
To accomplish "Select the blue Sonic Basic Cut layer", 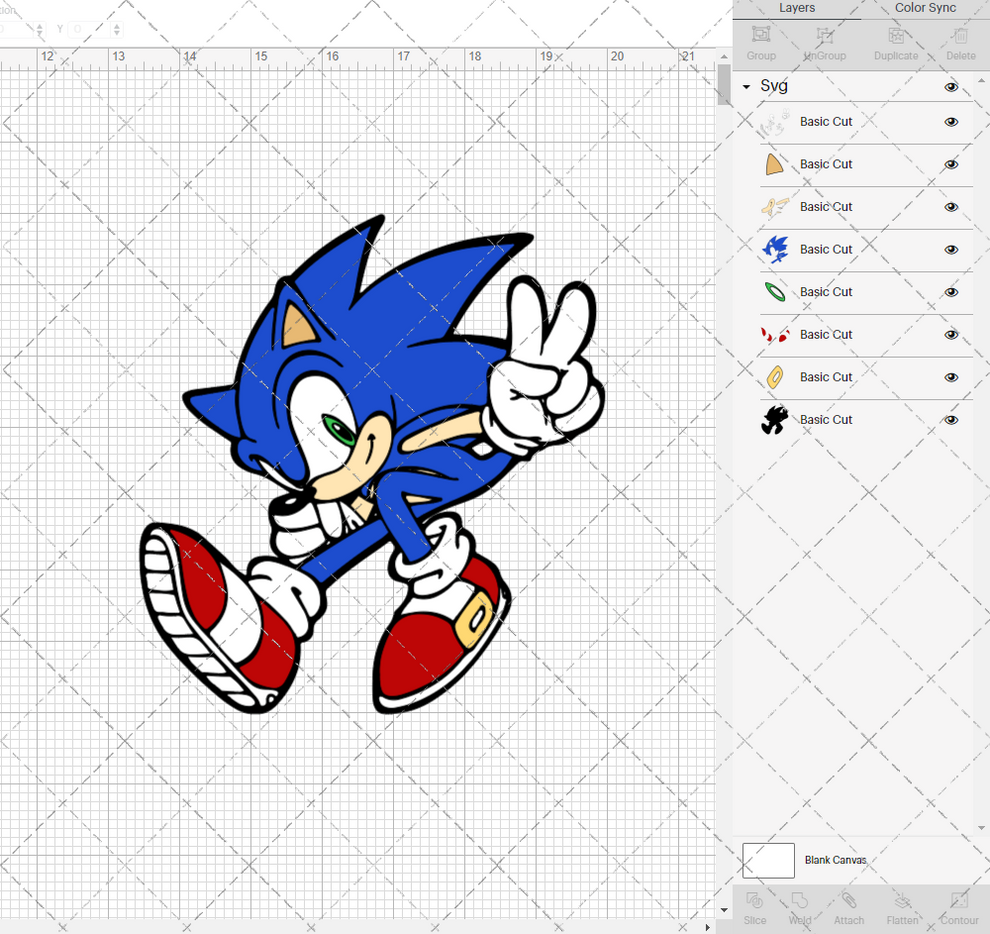I will click(826, 249).
